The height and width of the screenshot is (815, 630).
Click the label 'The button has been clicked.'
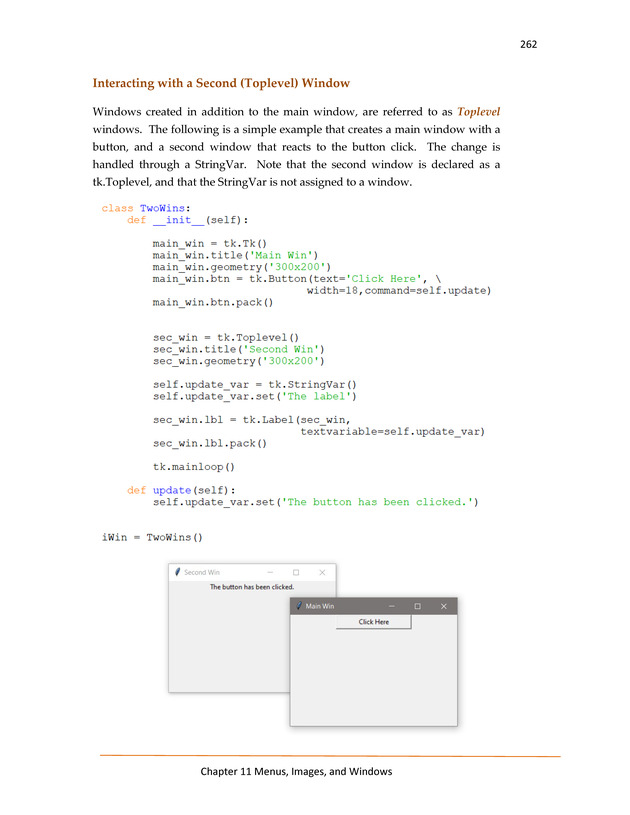coord(252,587)
